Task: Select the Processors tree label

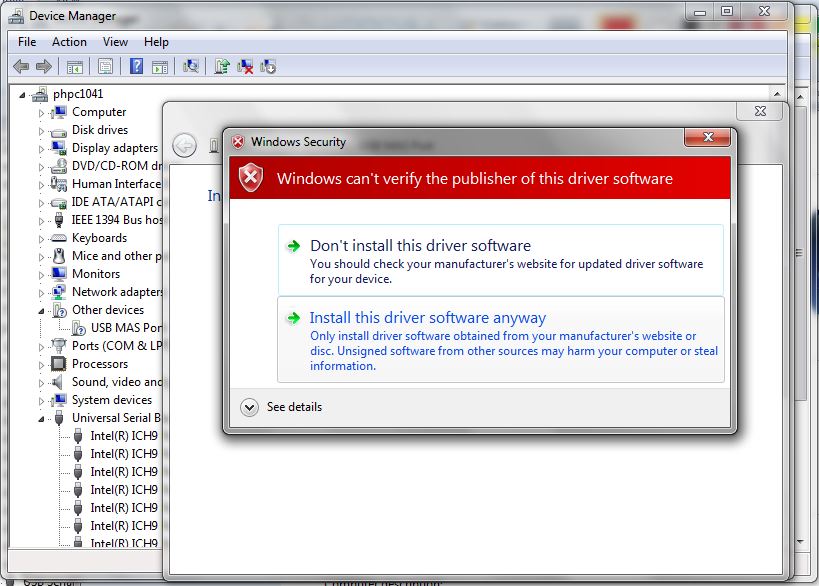Action: tap(100, 364)
